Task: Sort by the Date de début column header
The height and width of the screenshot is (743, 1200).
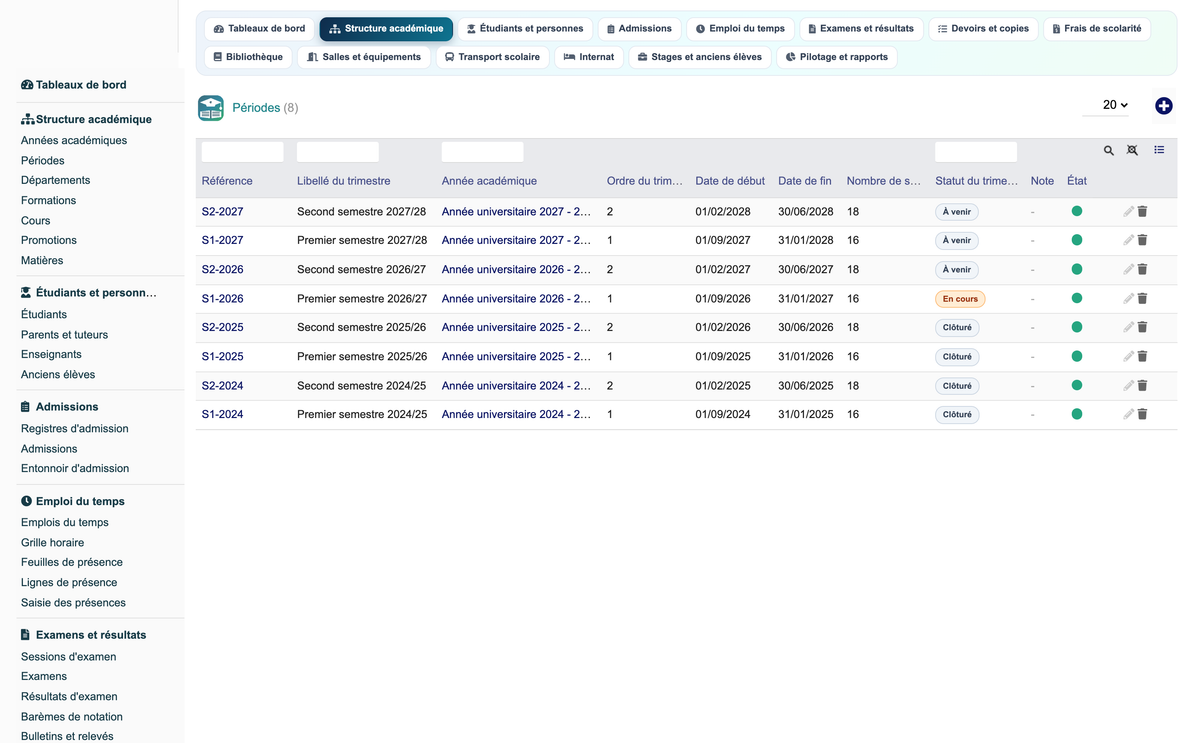Action: [730, 181]
